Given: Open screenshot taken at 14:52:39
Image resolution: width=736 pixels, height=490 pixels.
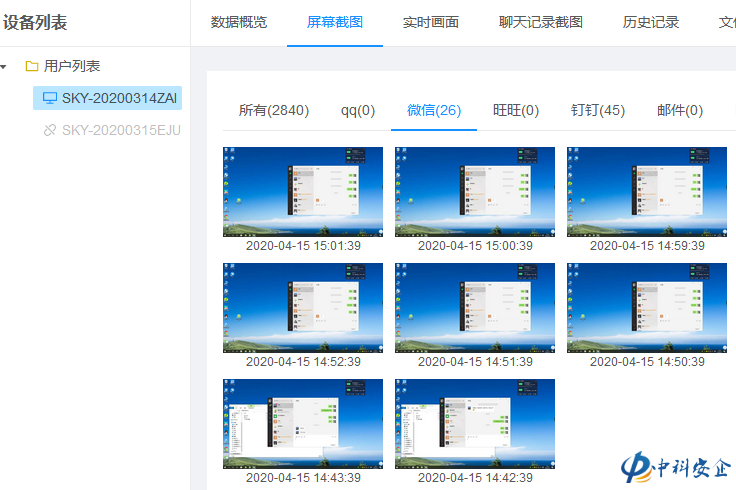Looking at the screenshot, I should point(303,308).
